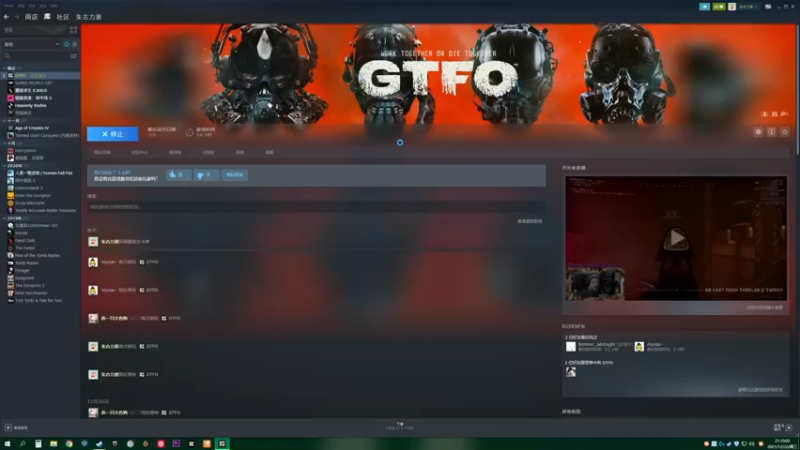This screenshot has height=450, width=800.
Task: Click the blue stop (停止) game button
Action: (x=113, y=134)
